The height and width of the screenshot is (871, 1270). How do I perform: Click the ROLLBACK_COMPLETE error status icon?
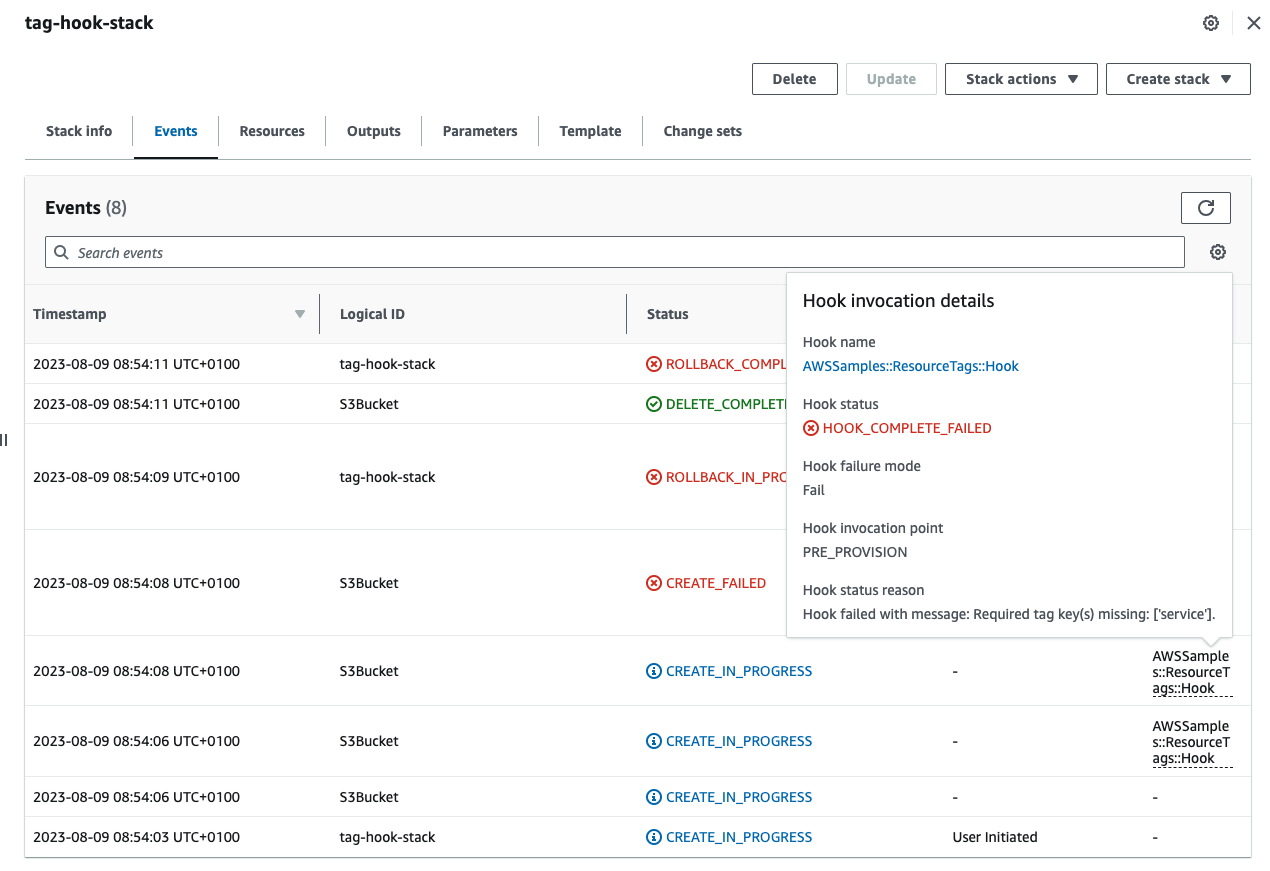654,364
